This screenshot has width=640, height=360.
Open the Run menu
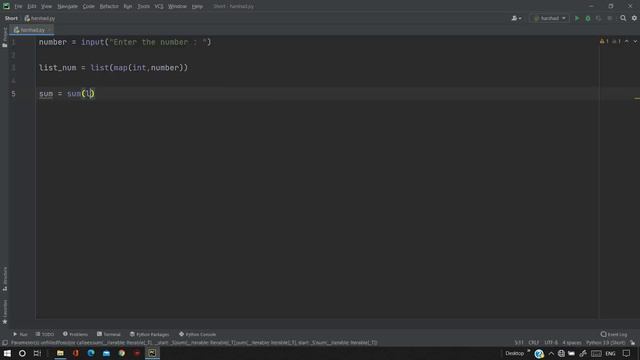(128, 7)
